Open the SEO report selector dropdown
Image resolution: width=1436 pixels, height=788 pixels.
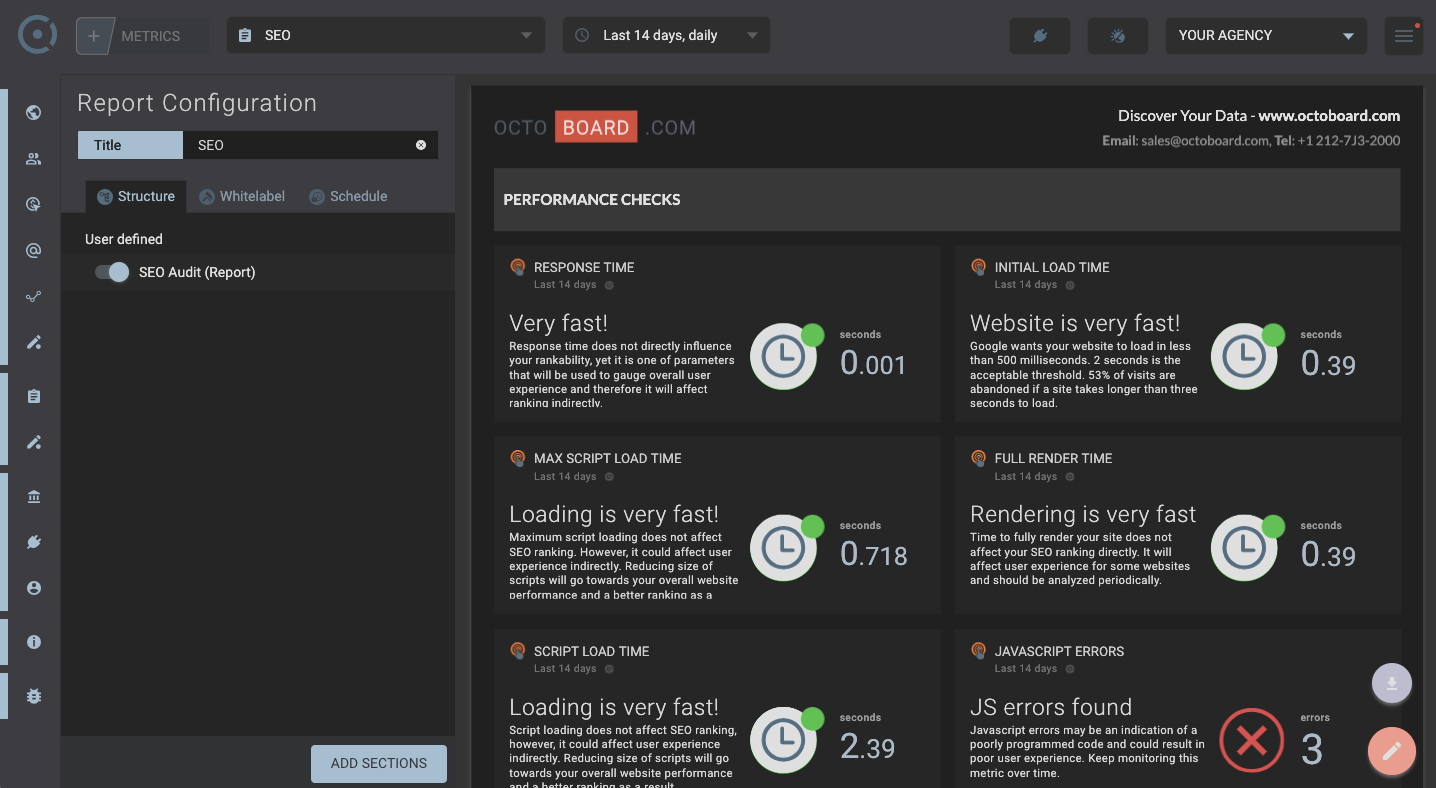386,35
